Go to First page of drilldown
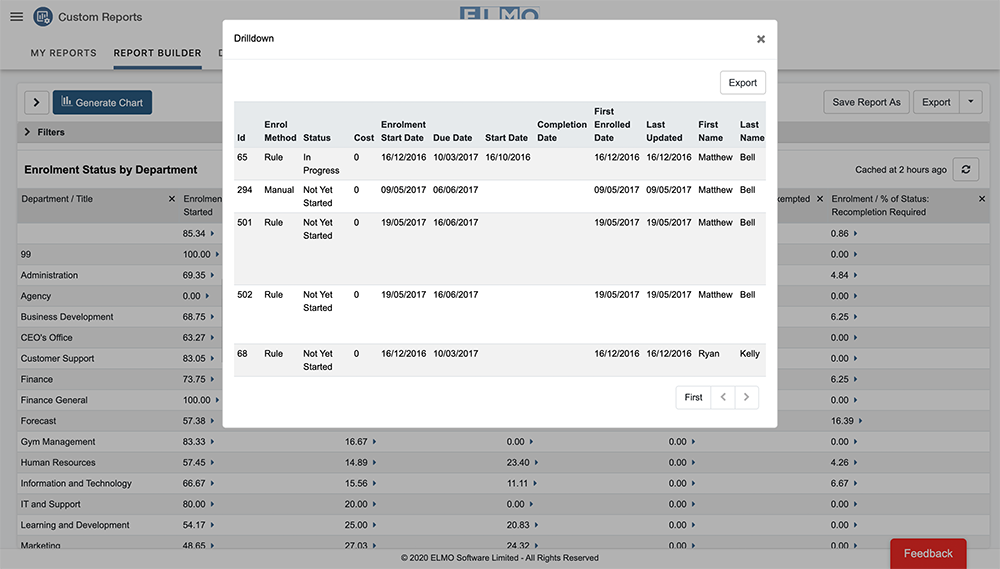1000x569 pixels. (x=693, y=397)
